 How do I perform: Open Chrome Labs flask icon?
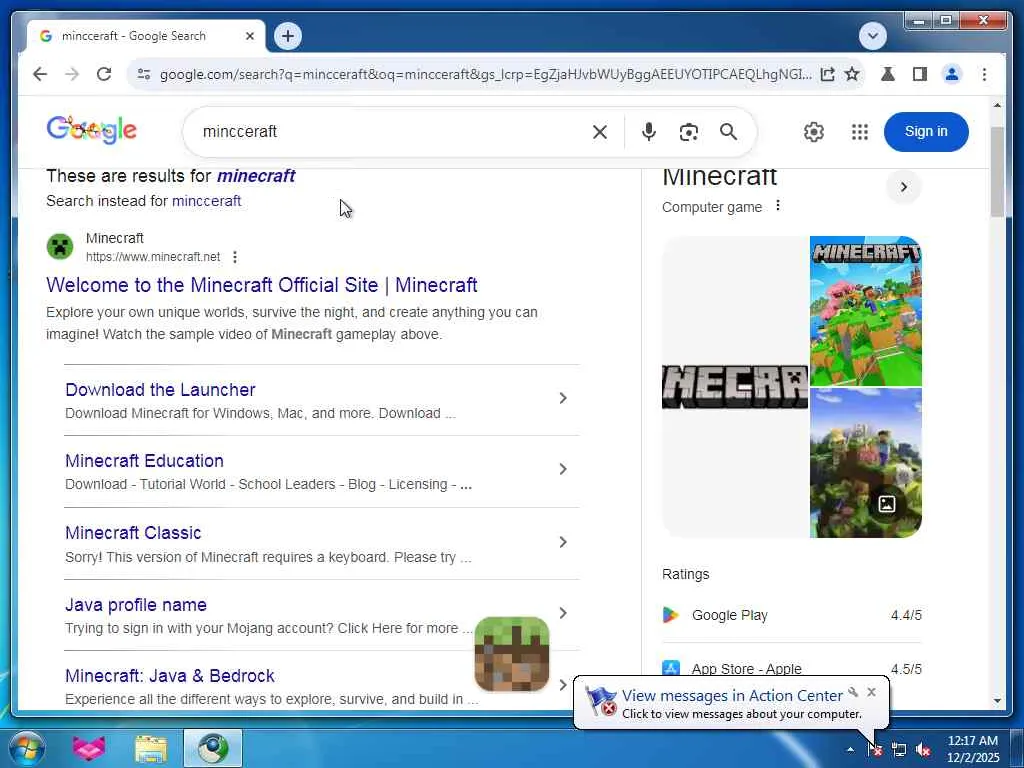tap(888, 74)
